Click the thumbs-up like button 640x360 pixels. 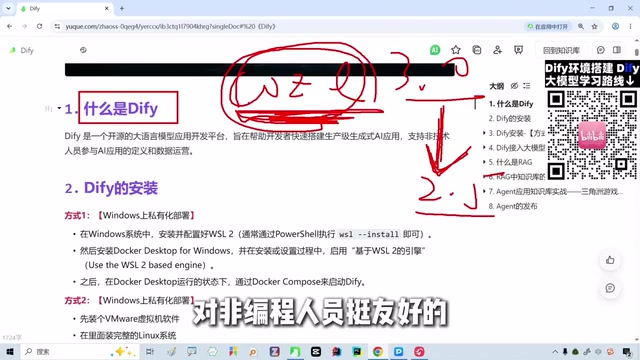(x=610, y=260)
